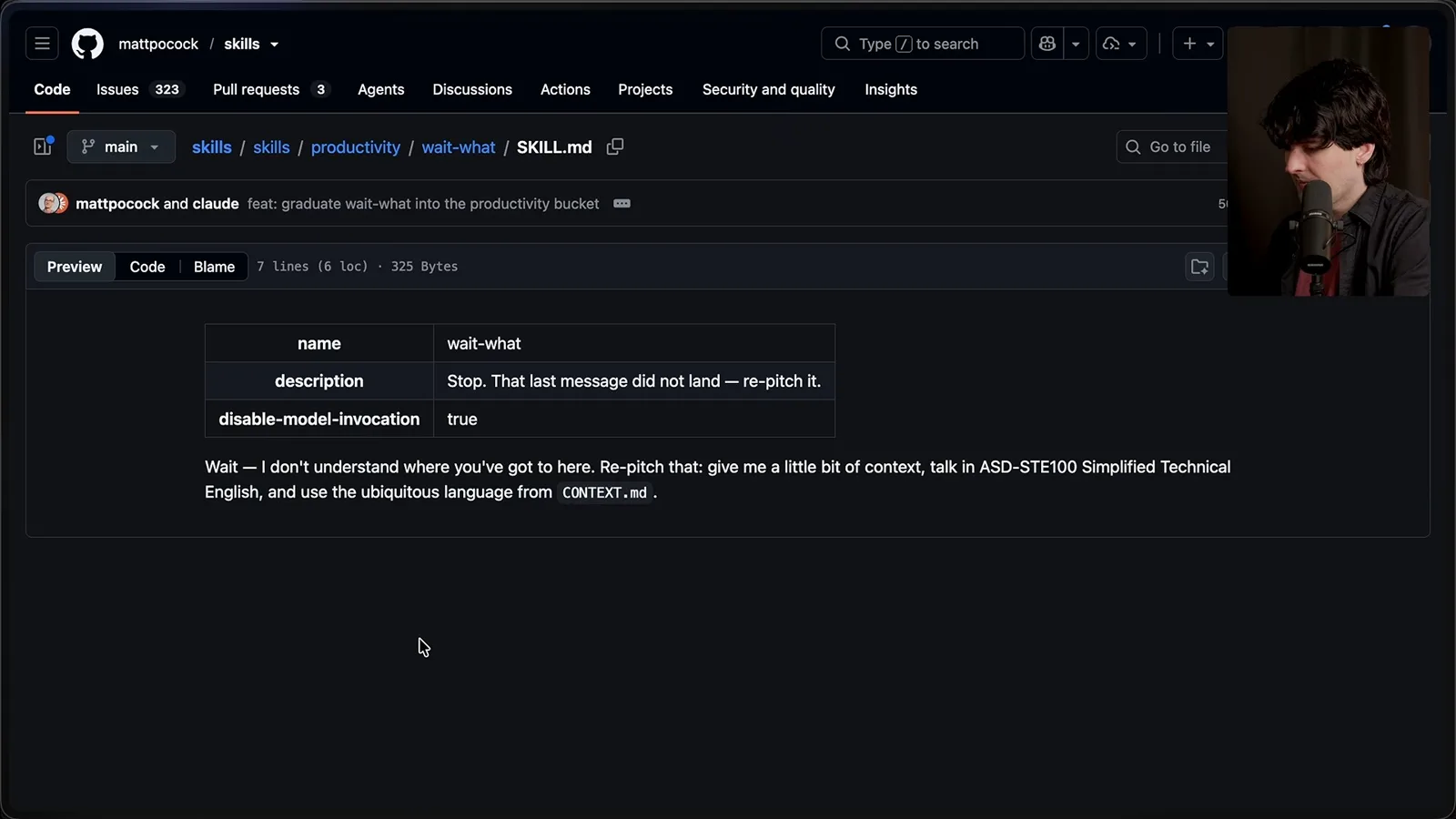Screen dimensions: 1456x819
Task: Open mattpocock commit author avatar
Action: coord(49,203)
